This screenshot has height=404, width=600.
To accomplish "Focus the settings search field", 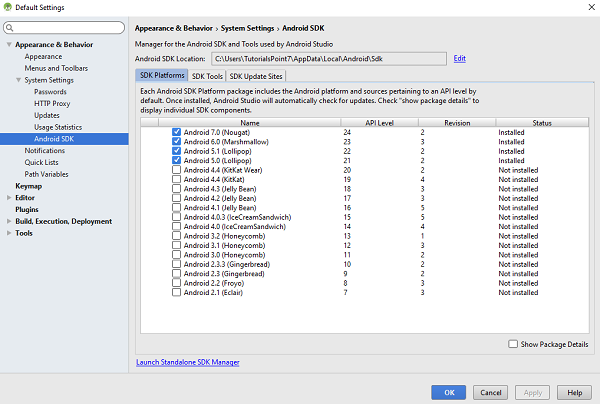I will coord(70,27).
